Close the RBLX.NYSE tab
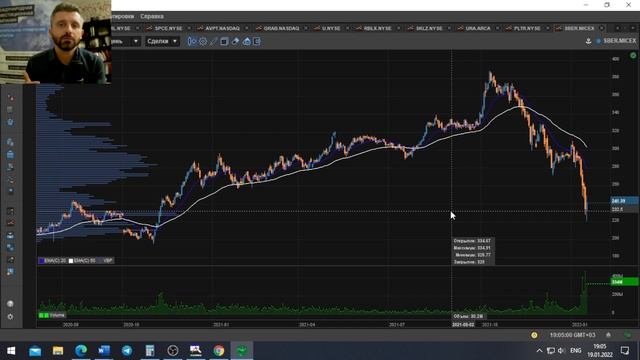Screen dimensions: 640x360 click(398, 28)
